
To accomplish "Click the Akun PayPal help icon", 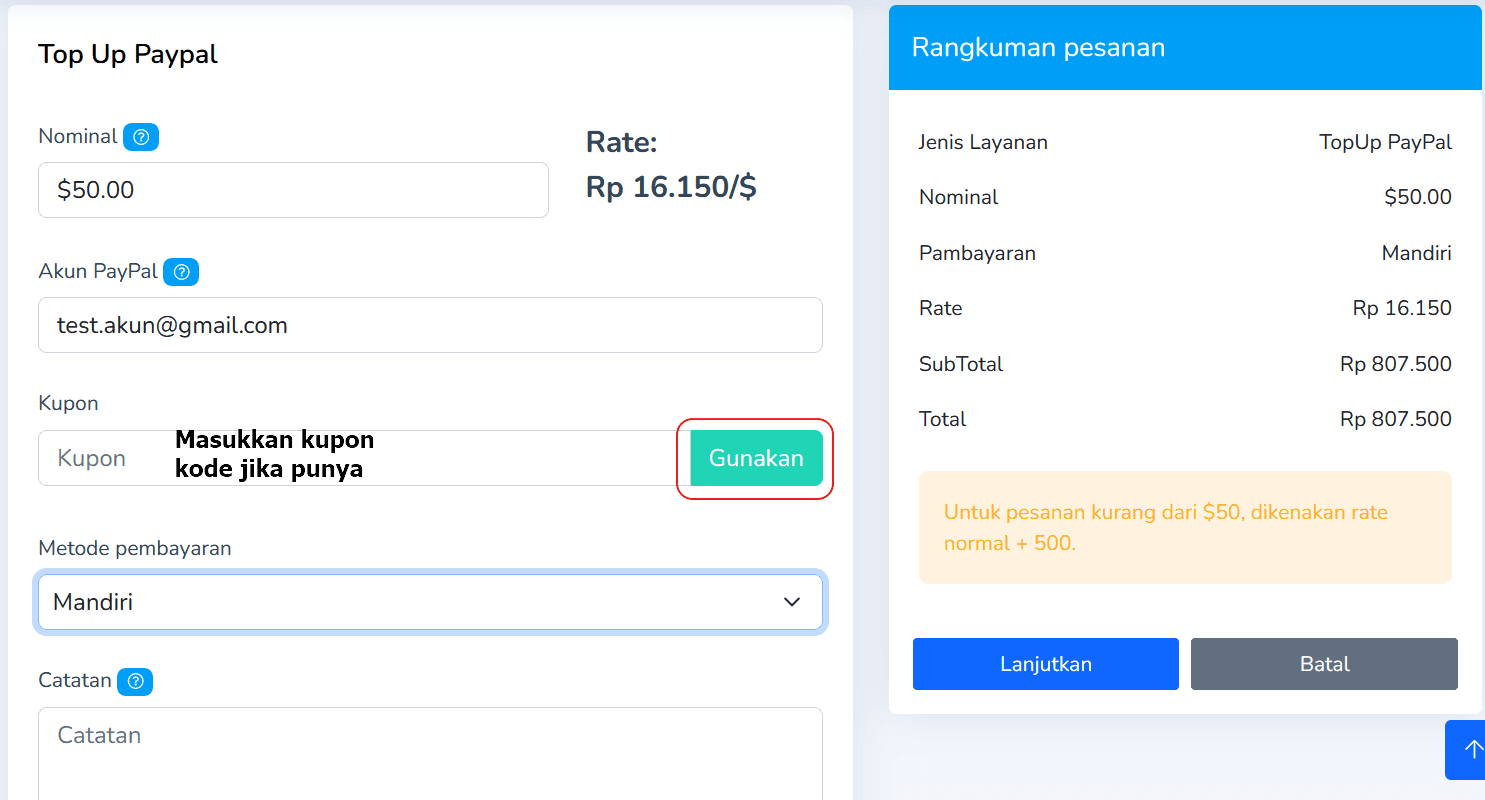I will 181,271.
